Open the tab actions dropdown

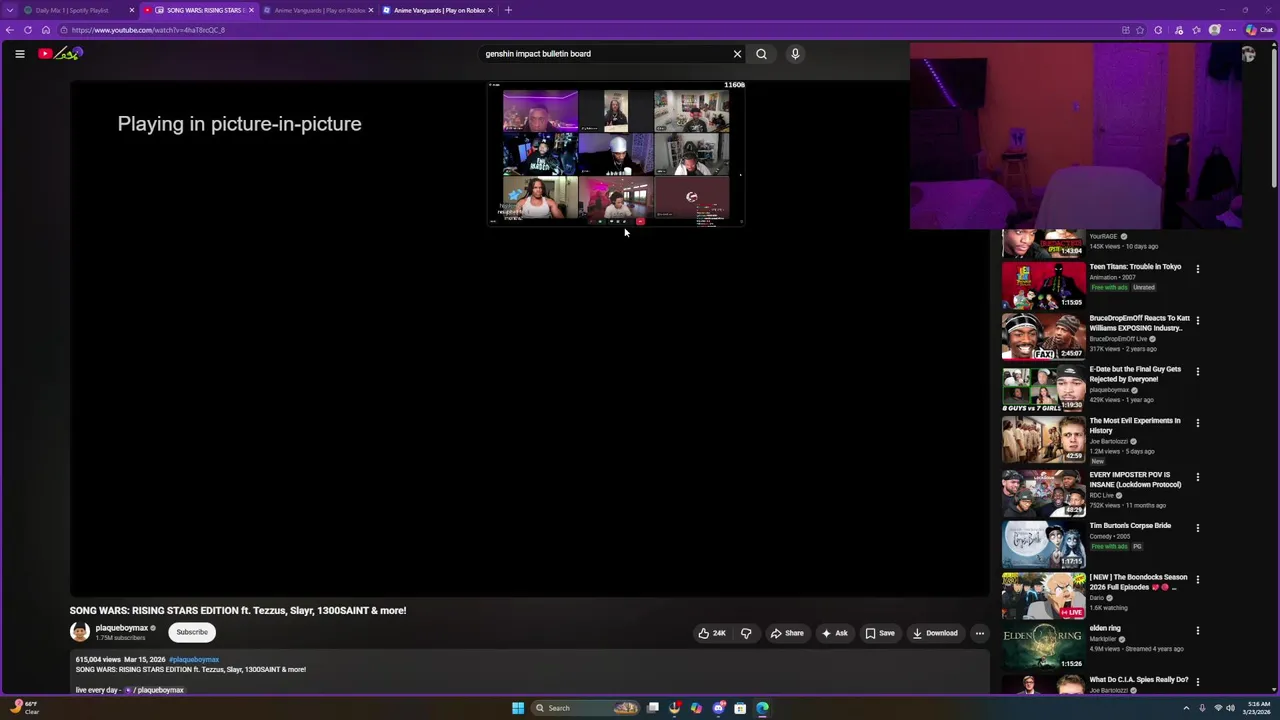coord(12,10)
